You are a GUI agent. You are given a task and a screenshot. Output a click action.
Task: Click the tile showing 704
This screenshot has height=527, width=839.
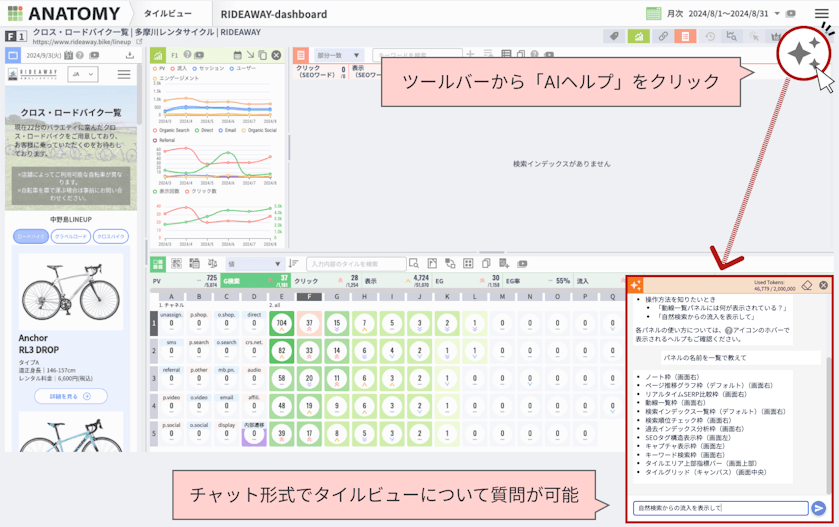pos(281,323)
